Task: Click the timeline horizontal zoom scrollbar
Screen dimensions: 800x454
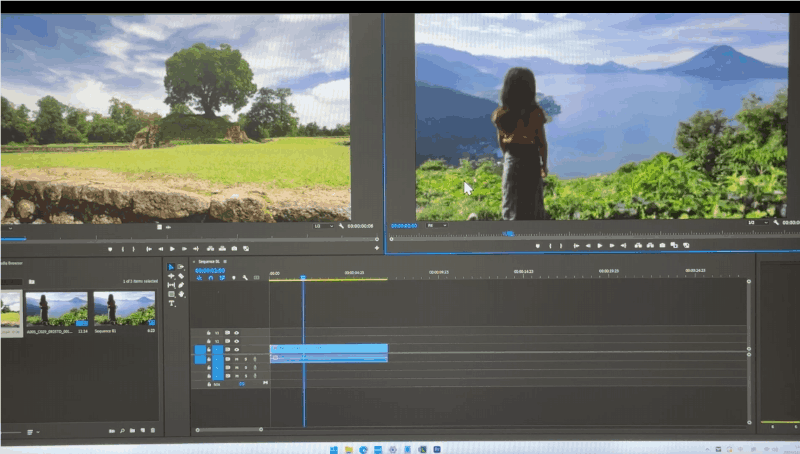Action: point(229,430)
